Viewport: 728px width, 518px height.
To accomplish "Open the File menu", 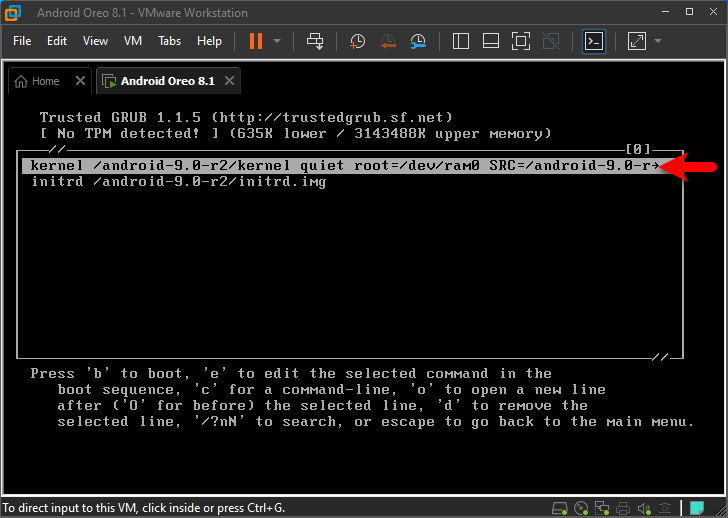I will [22, 41].
